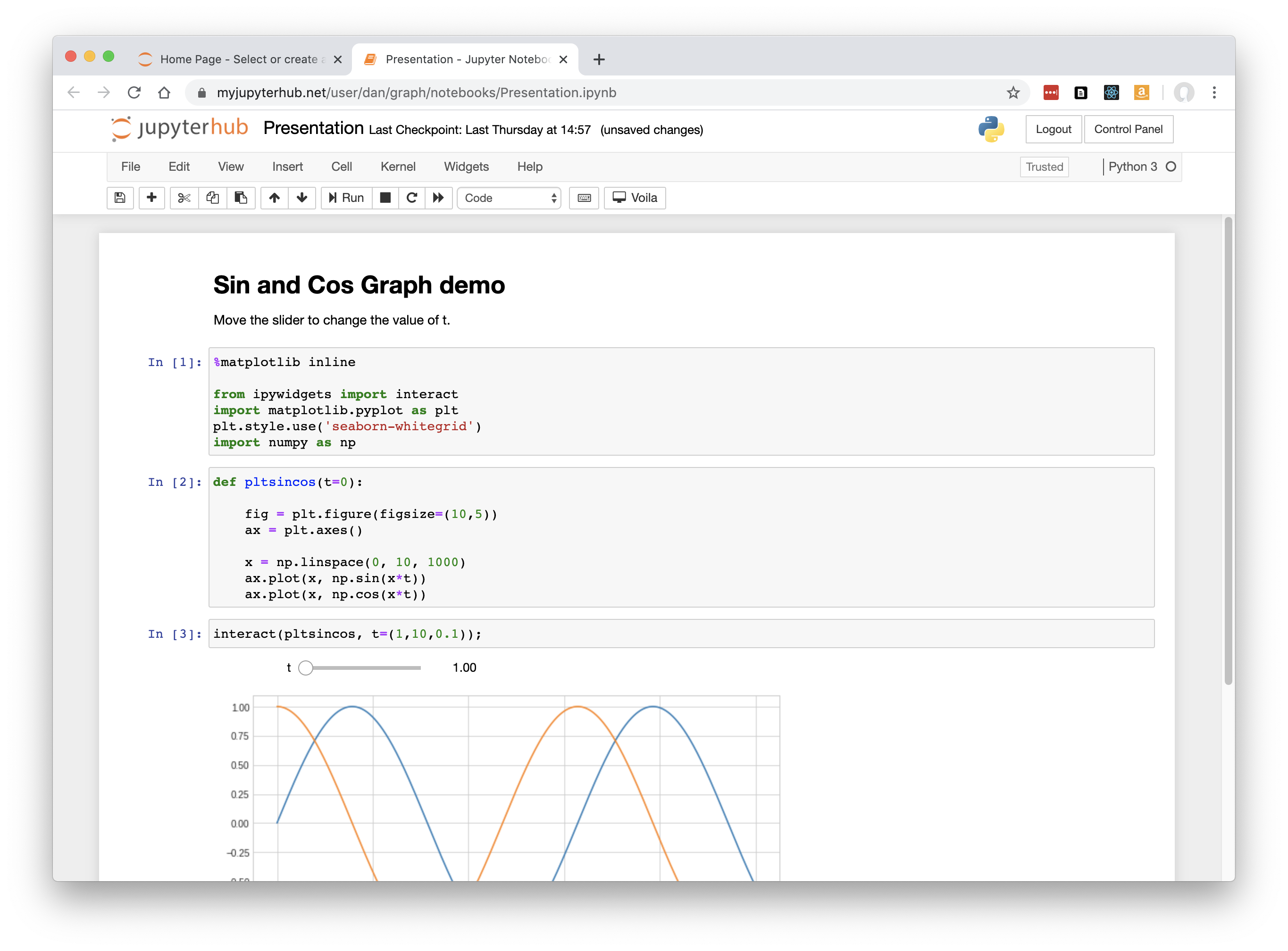Paste cells below icon
1288x951 pixels.
pos(241,198)
